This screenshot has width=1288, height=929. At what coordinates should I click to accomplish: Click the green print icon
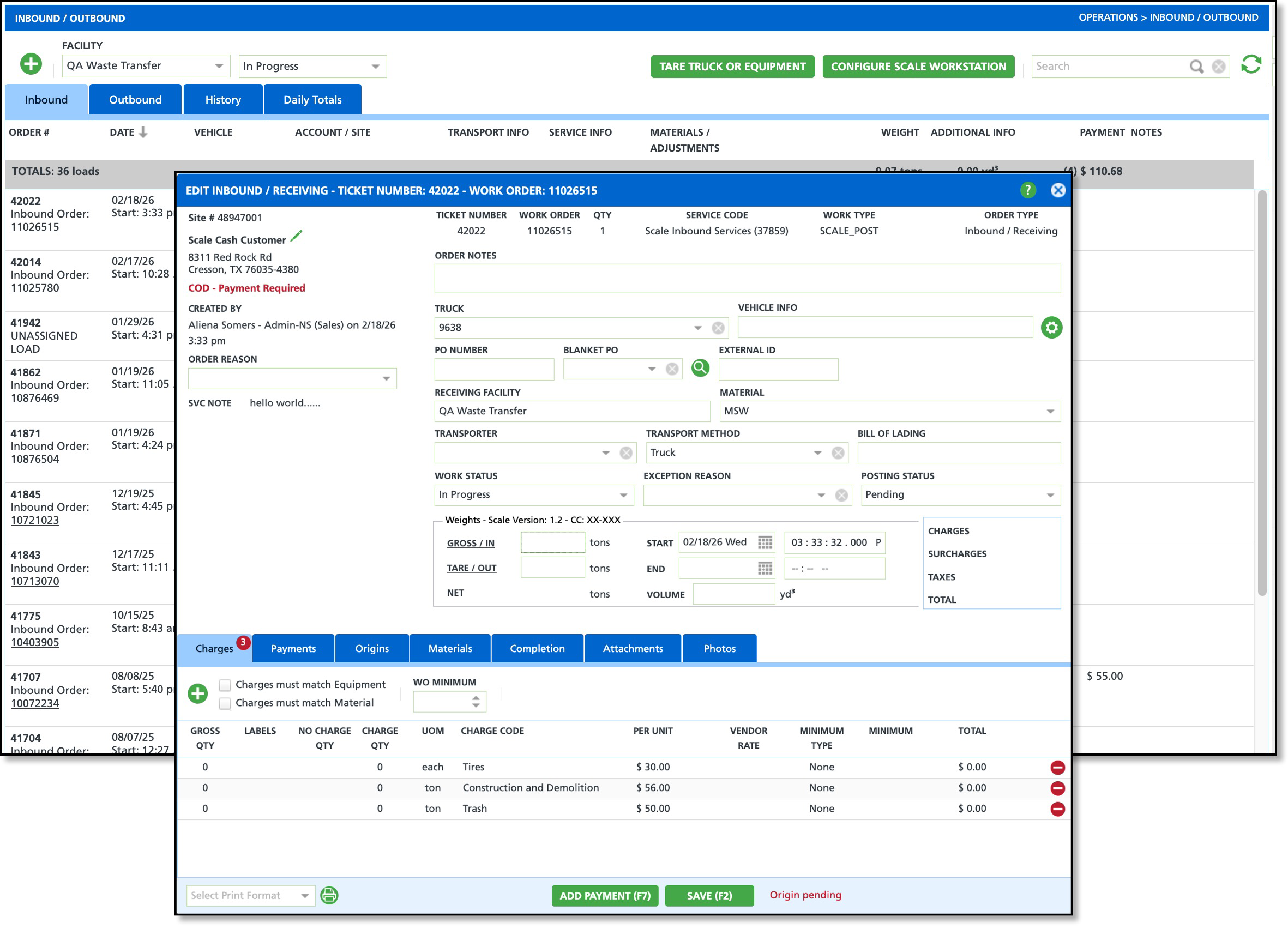pyautogui.click(x=329, y=896)
